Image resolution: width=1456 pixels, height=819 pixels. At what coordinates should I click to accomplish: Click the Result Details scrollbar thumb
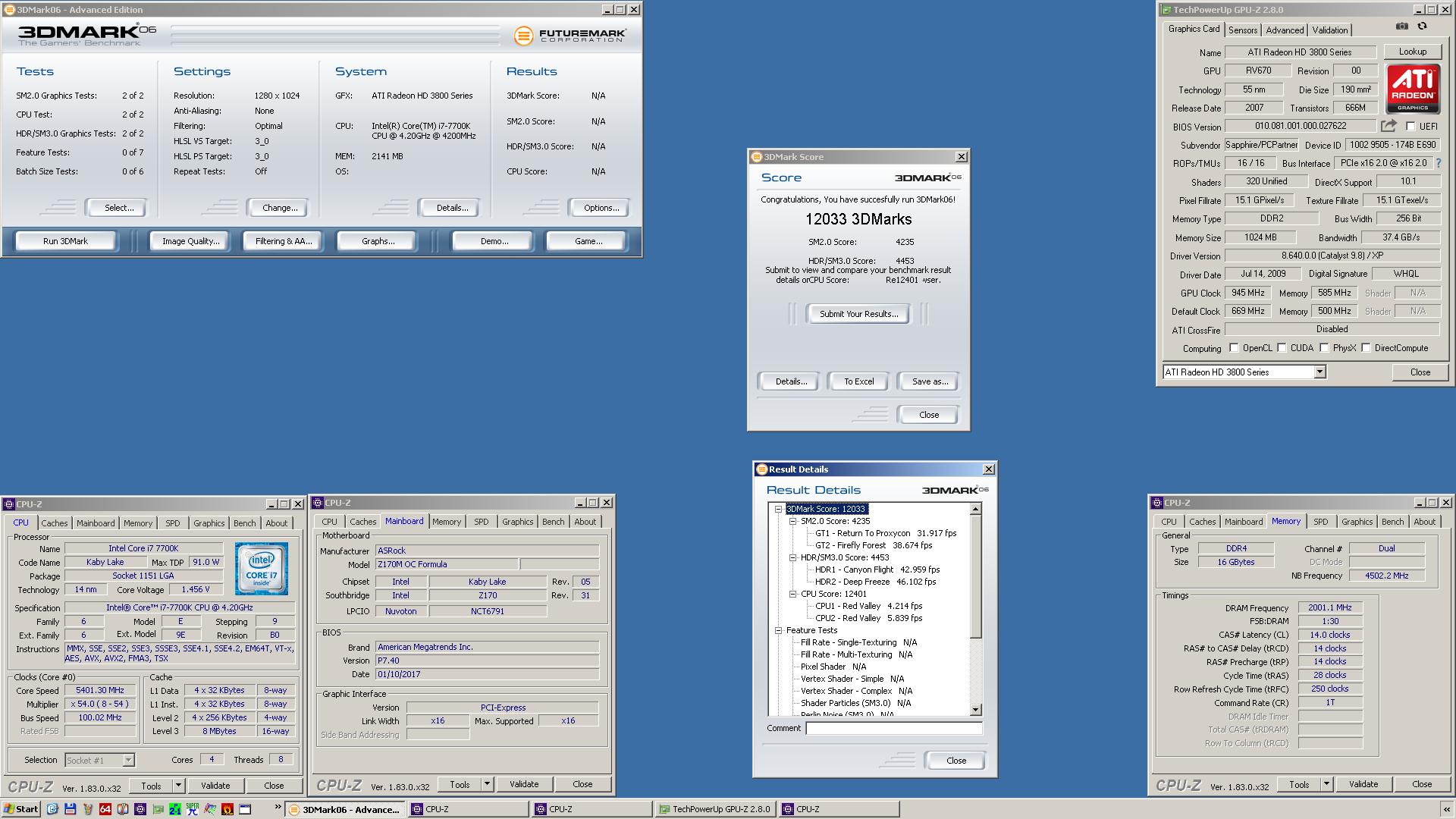click(x=976, y=576)
